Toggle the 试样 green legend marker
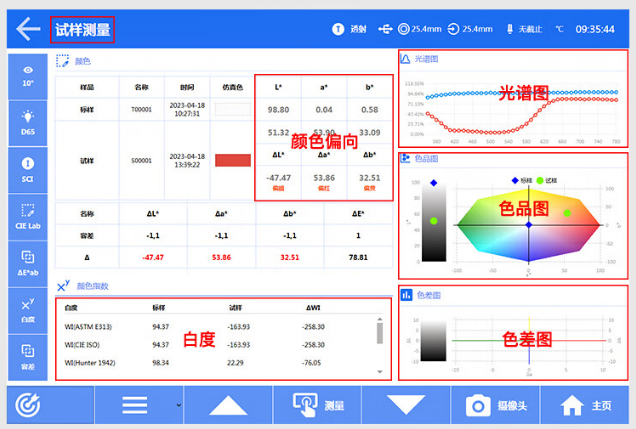 click(540, 180)
